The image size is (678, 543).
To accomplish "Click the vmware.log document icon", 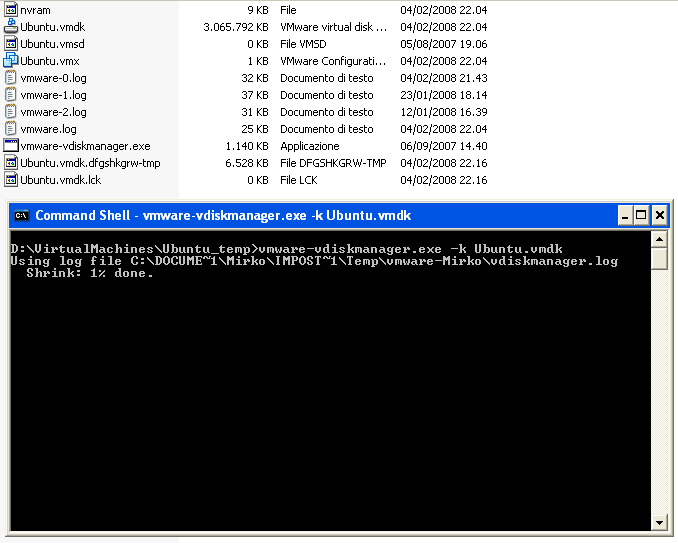I will (x=11, y=129).
